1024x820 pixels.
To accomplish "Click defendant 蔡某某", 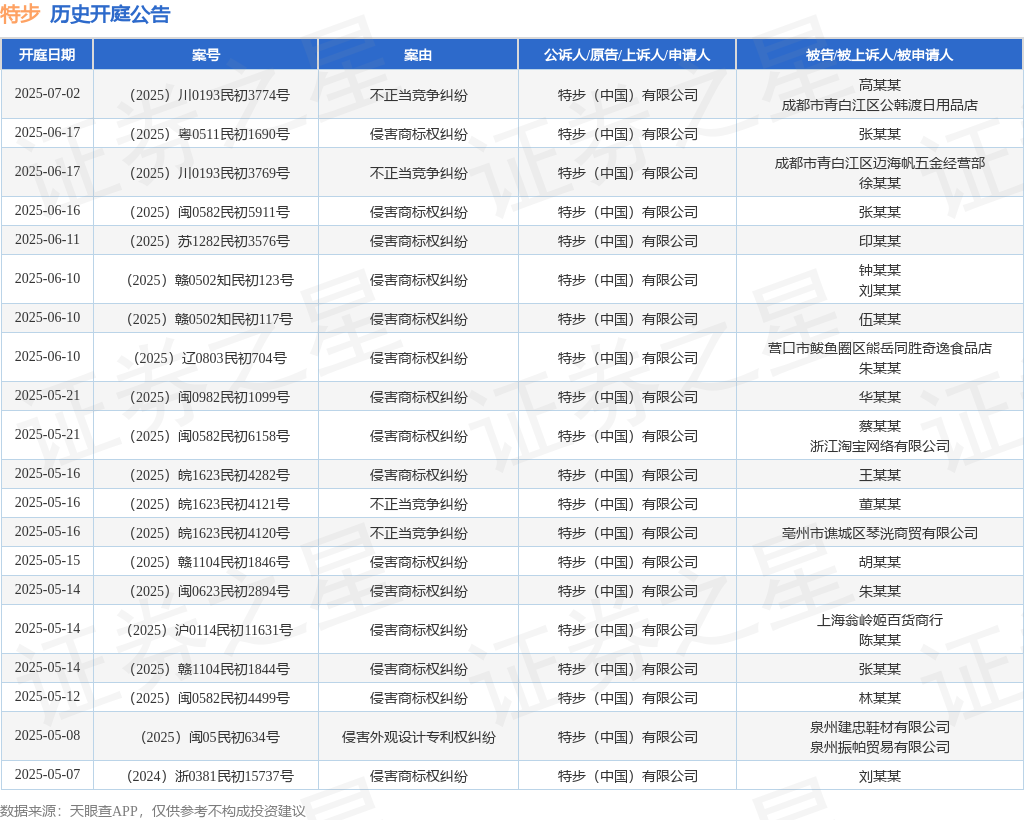I will (x=880, y=426).
